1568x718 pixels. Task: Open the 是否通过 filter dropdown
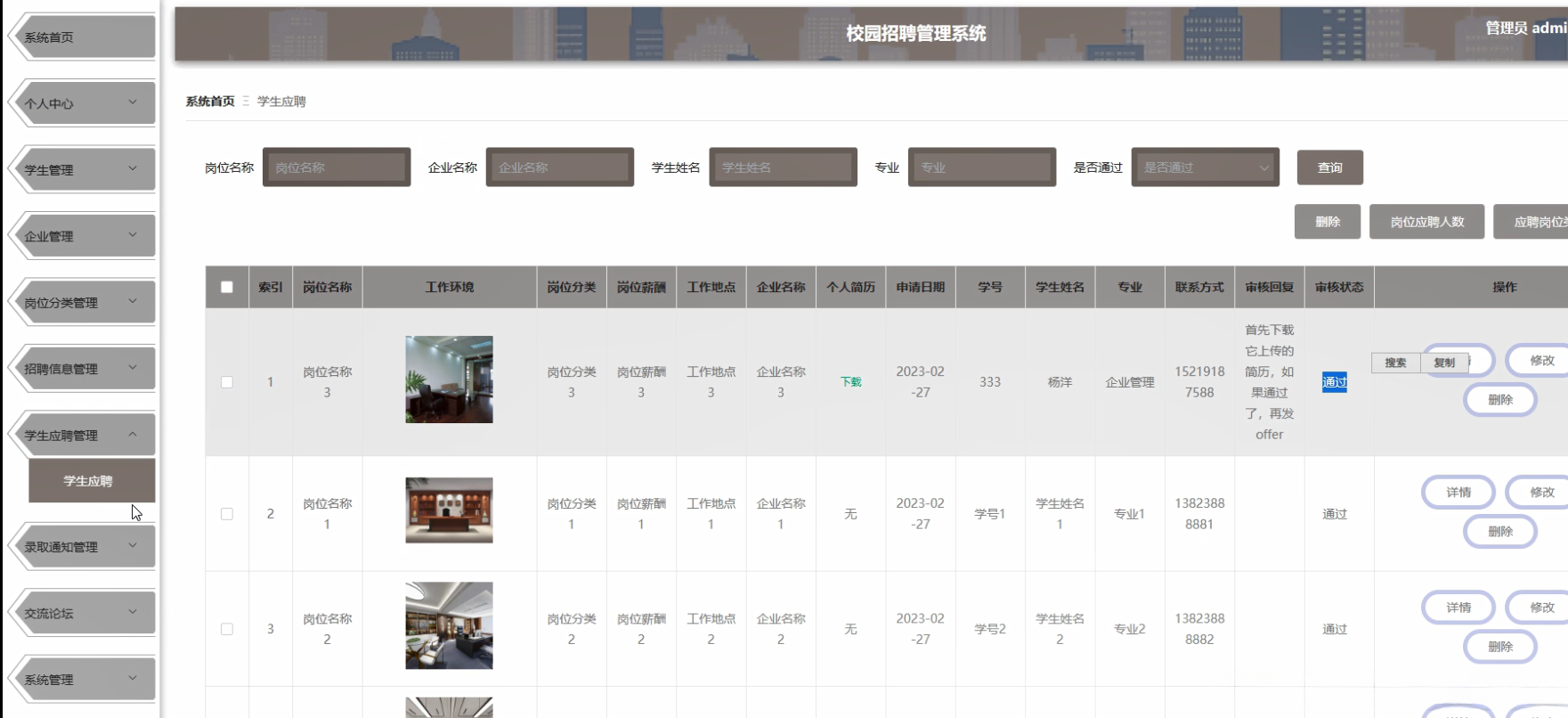pyautogui.click(x=1206, y=167)
